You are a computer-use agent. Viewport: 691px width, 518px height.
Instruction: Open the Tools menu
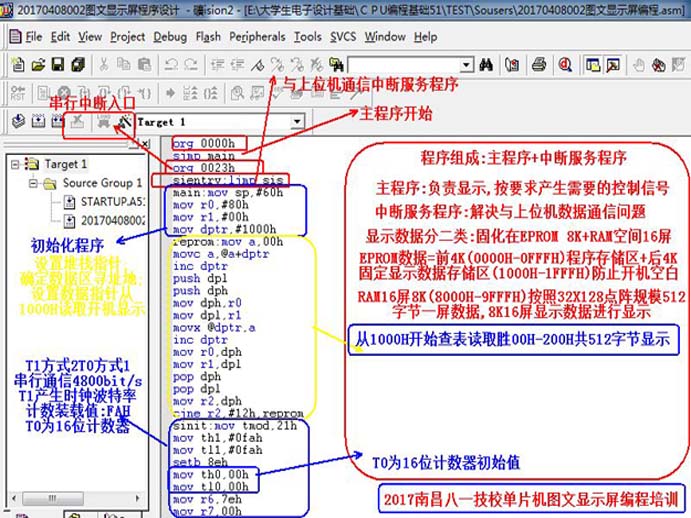[308, 37]
